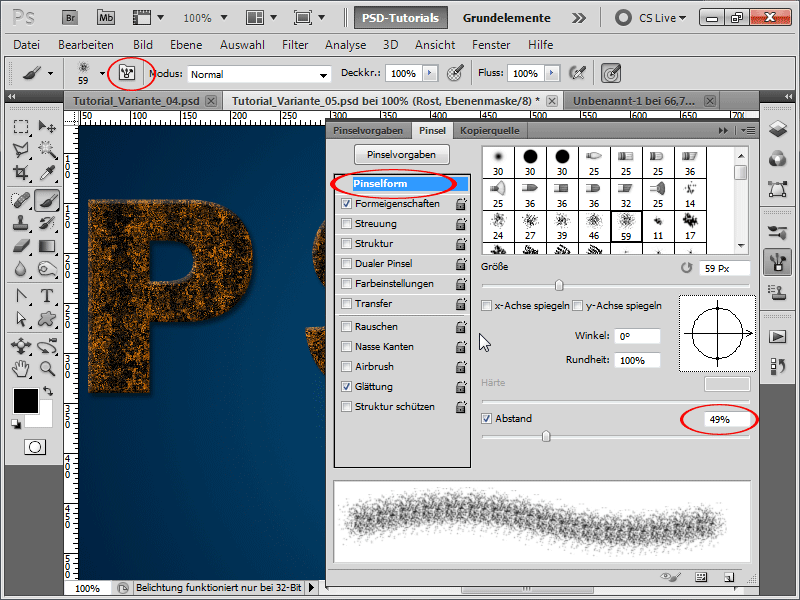800x600 pixels.
Task: Enable the Streuung checkbox
Action: (x=346, y=223)
